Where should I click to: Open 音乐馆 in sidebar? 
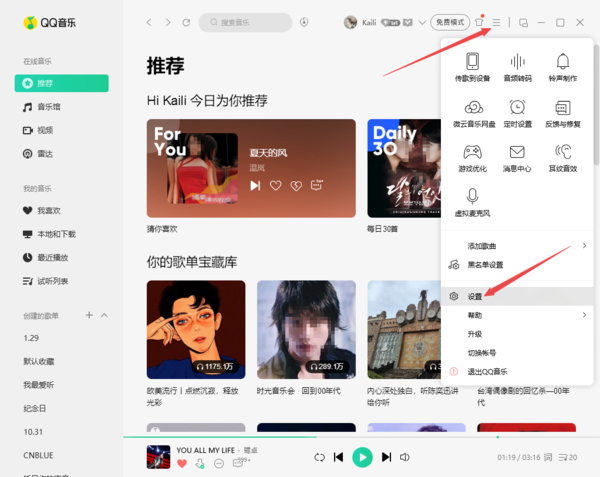pos(62,107)
